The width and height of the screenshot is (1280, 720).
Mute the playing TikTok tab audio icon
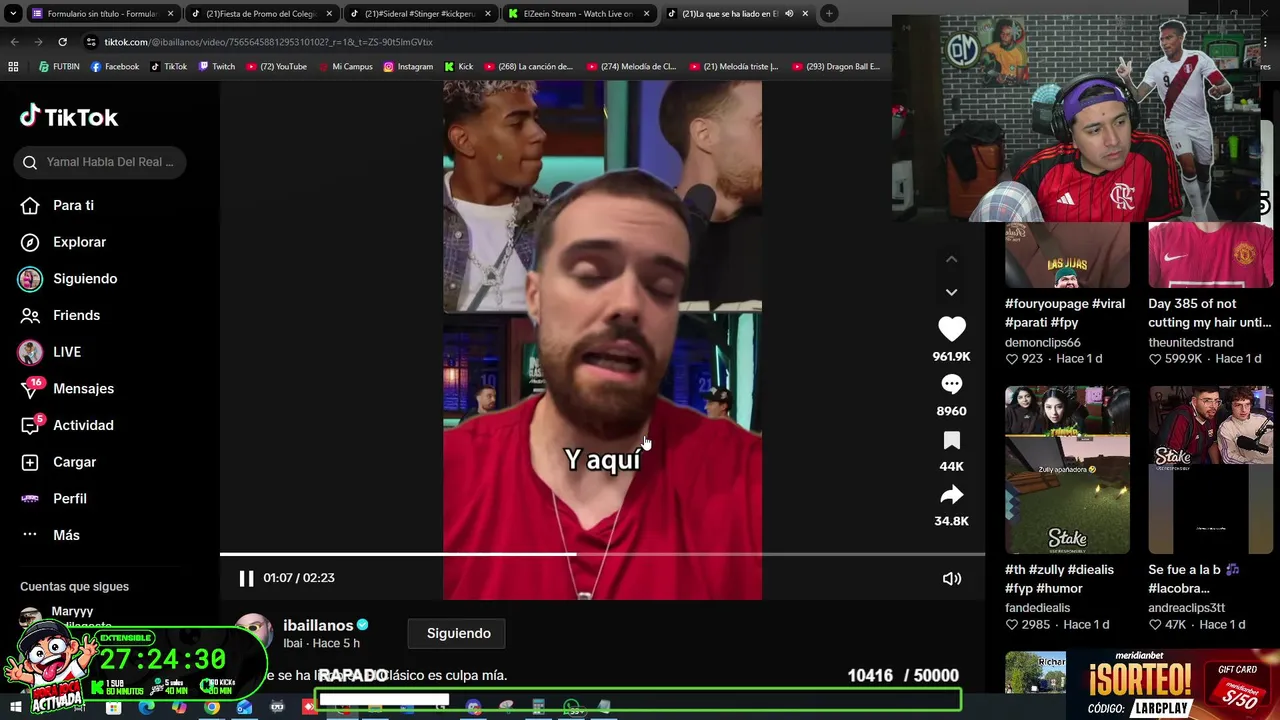click(789, 14)
